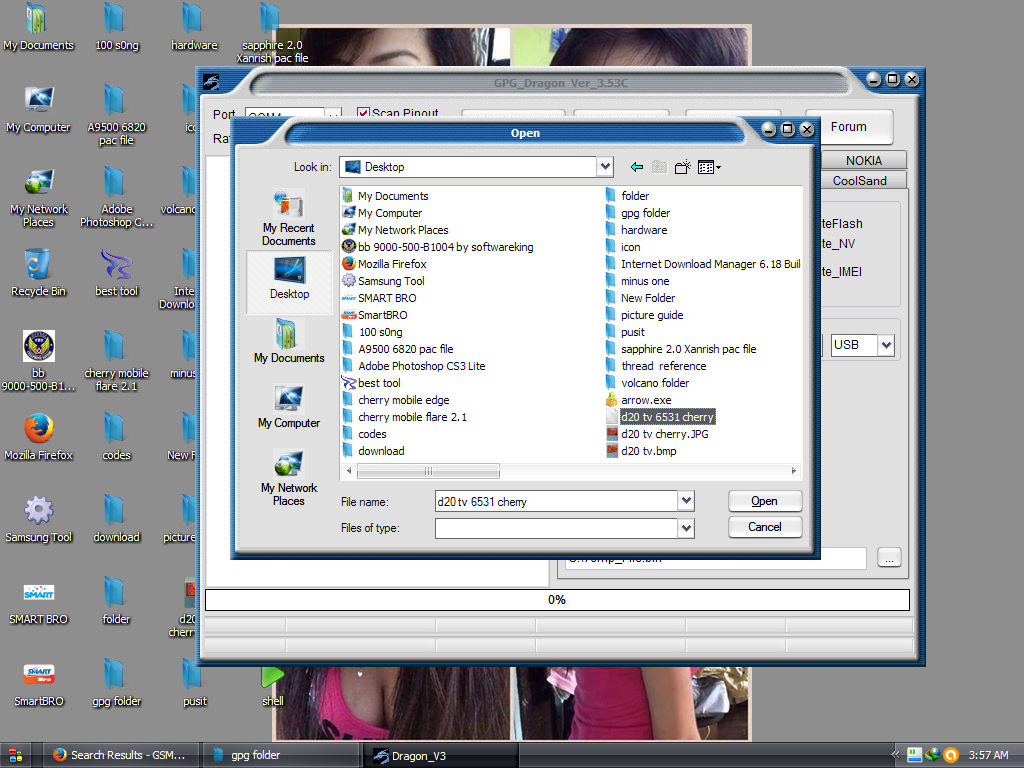
Task: Click the Open button
Action: [x=764, y=501]
